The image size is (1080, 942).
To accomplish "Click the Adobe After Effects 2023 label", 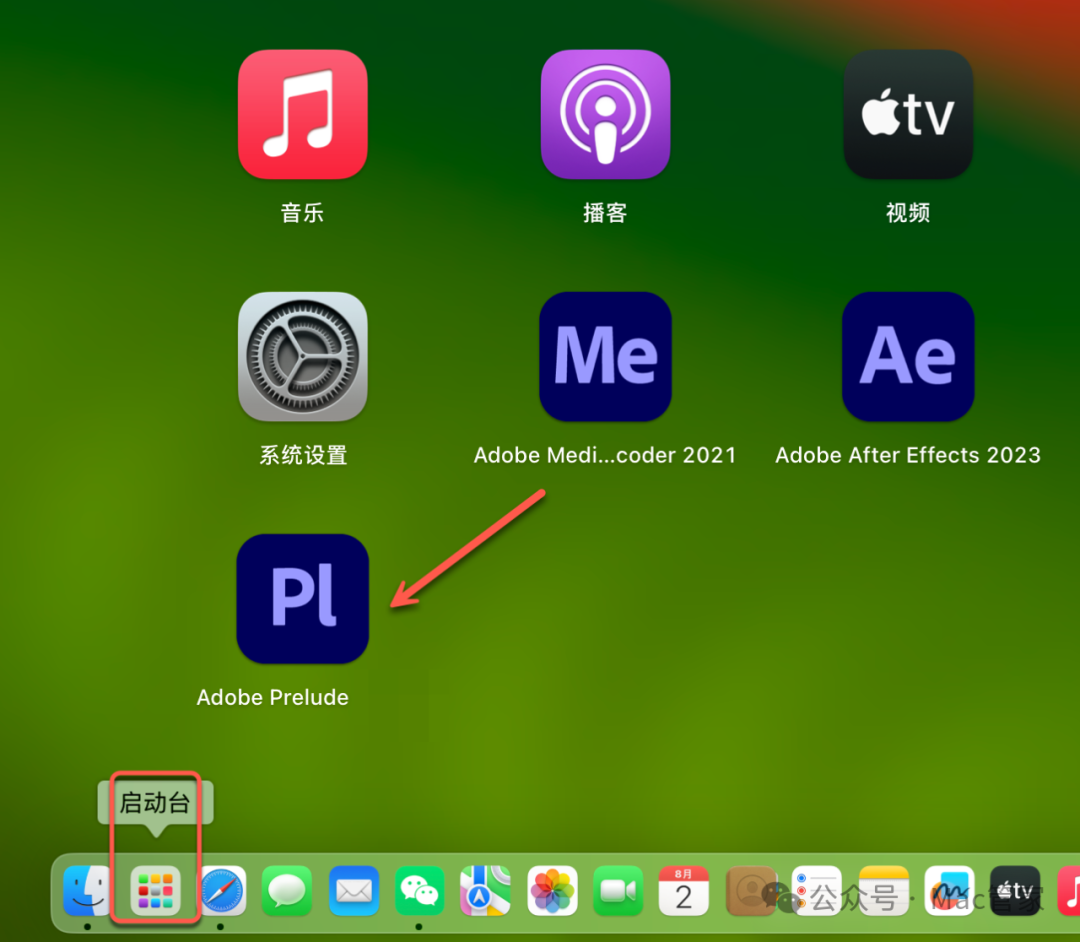I will click(x=908, y=456).
